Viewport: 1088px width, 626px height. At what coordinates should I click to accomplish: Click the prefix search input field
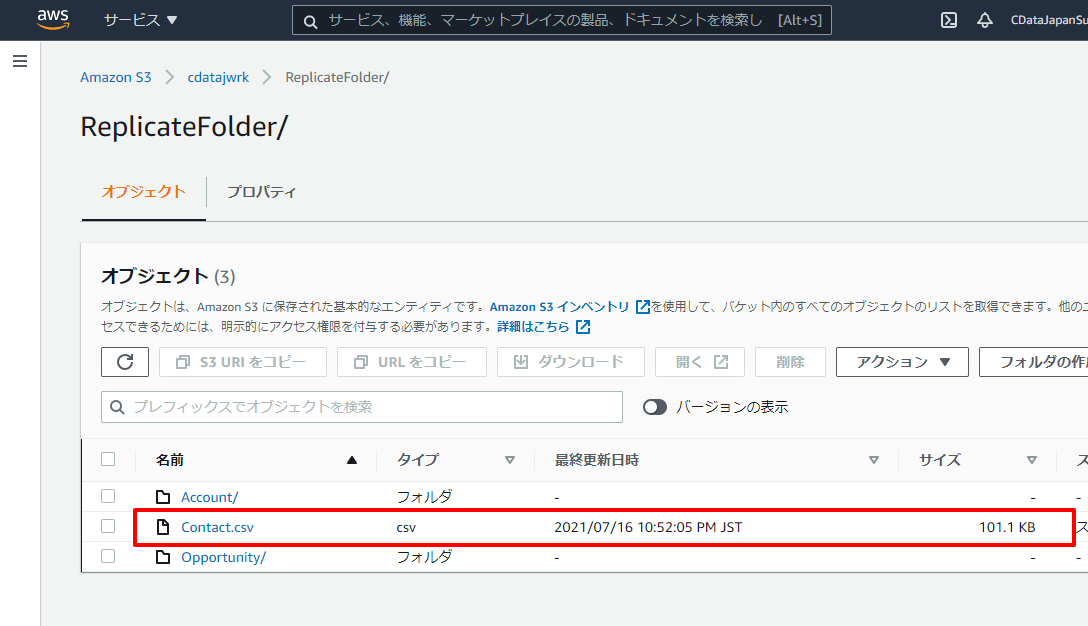coord(360,407)
